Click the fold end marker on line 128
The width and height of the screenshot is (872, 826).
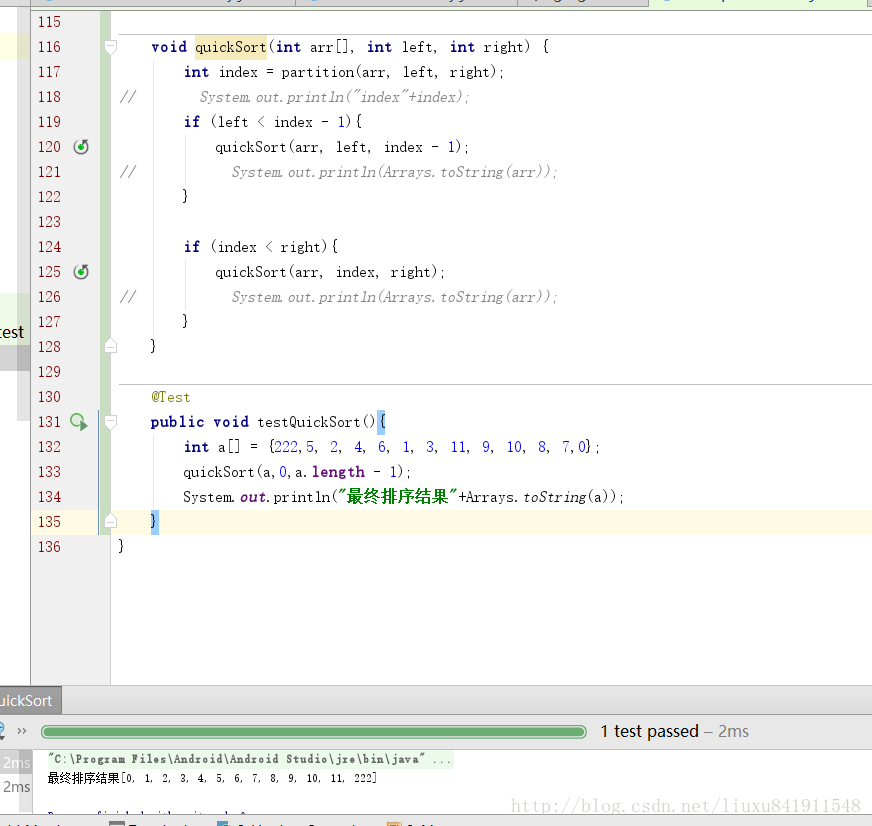coord(111,347)
